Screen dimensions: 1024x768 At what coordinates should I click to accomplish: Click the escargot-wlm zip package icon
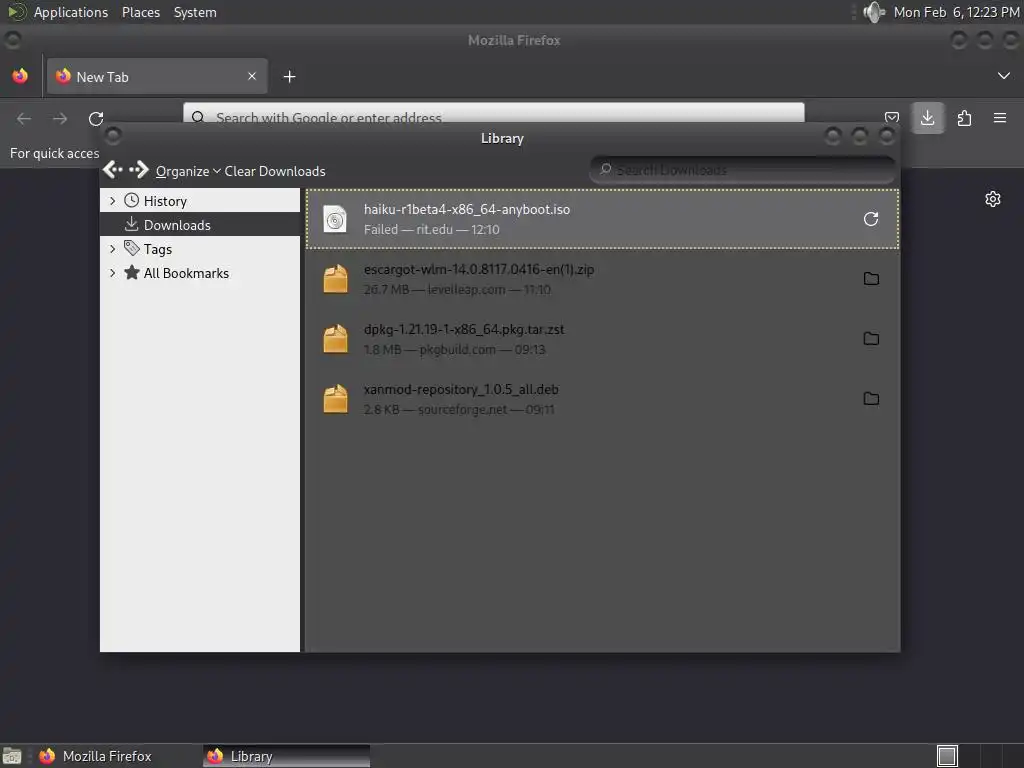point(335,279)
